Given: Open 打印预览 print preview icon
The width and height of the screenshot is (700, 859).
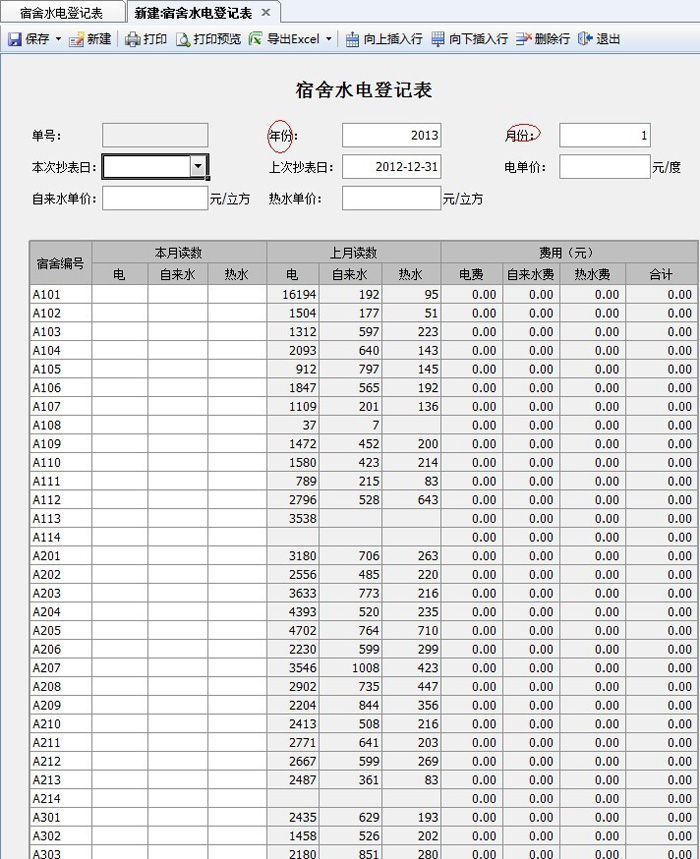Looking at the screenshot, I should (183, 39).
